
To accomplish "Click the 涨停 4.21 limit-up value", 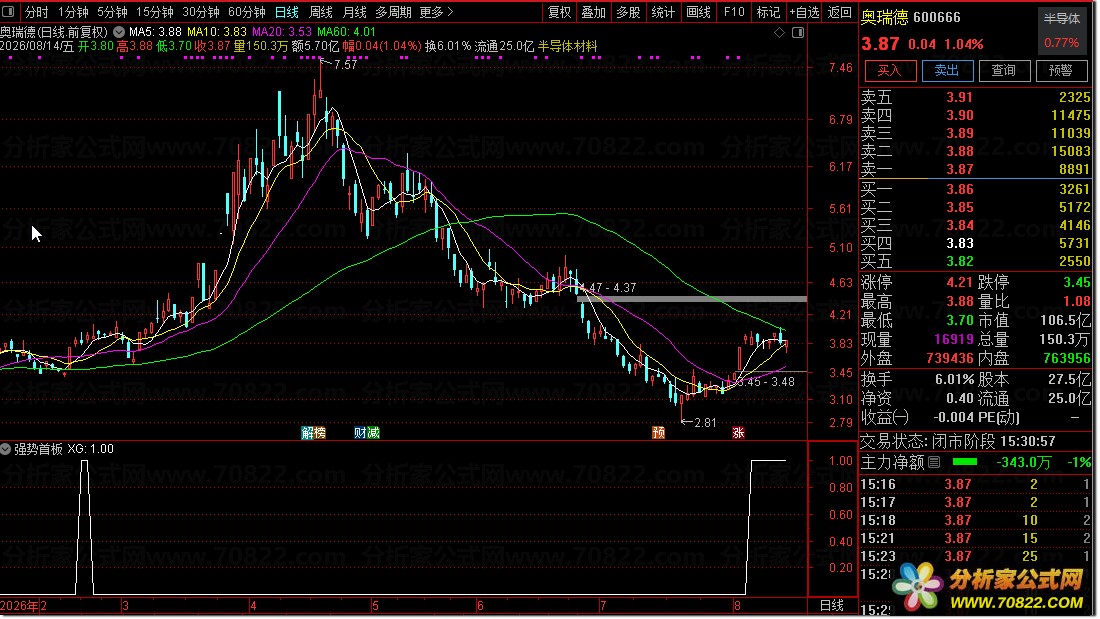I will pos(959,282).
